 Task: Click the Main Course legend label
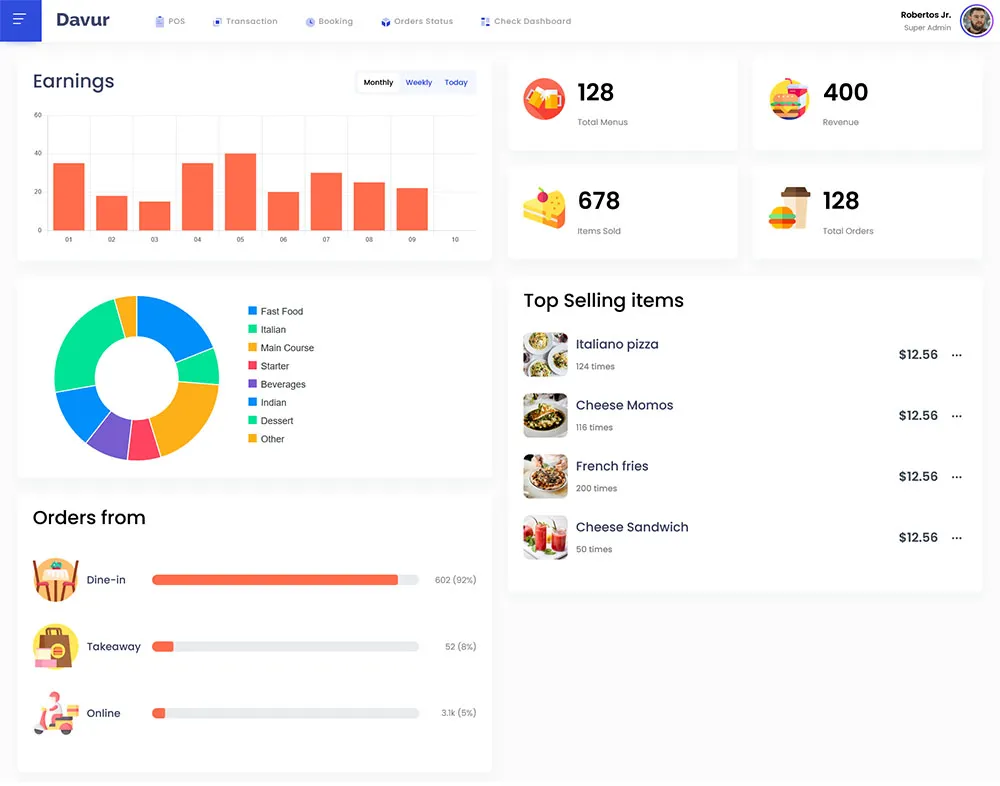(x=287, y=348)
